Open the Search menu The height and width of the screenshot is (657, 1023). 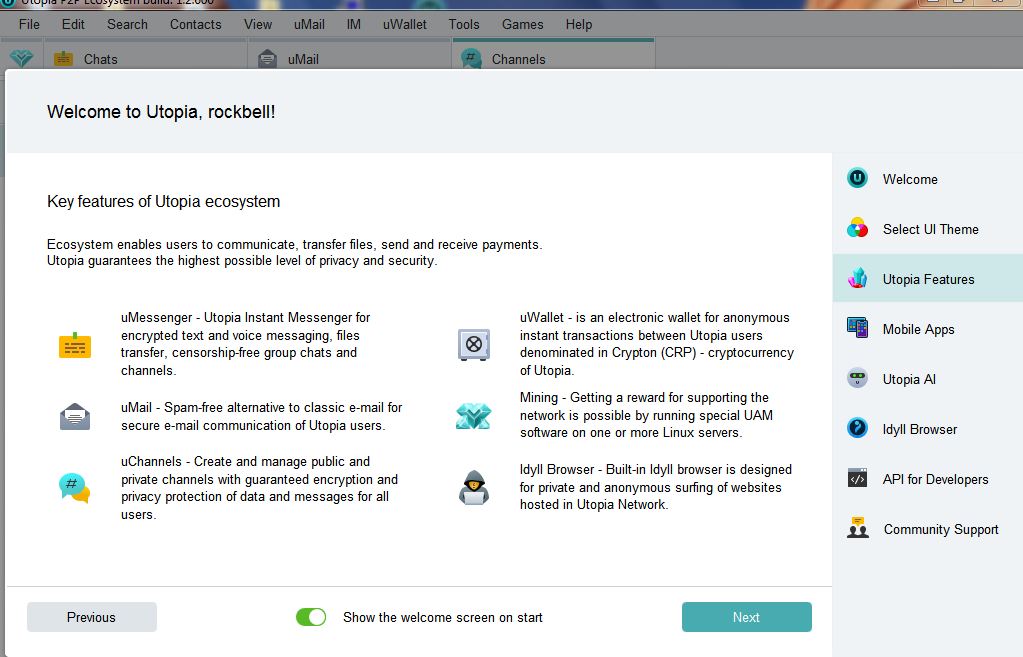pos(127,25)
